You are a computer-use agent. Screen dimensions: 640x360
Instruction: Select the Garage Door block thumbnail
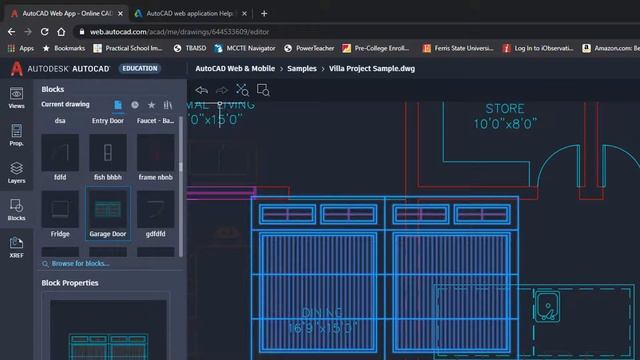point(108,209)
